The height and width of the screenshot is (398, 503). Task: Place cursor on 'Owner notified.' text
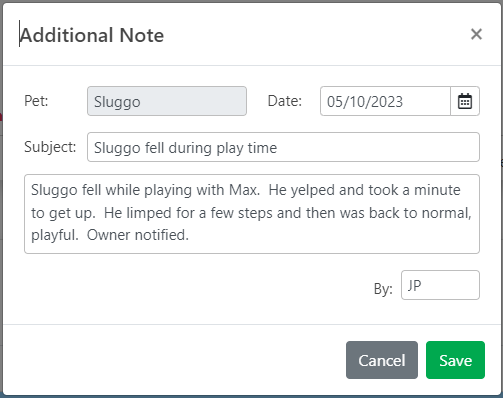pos(138,235)
